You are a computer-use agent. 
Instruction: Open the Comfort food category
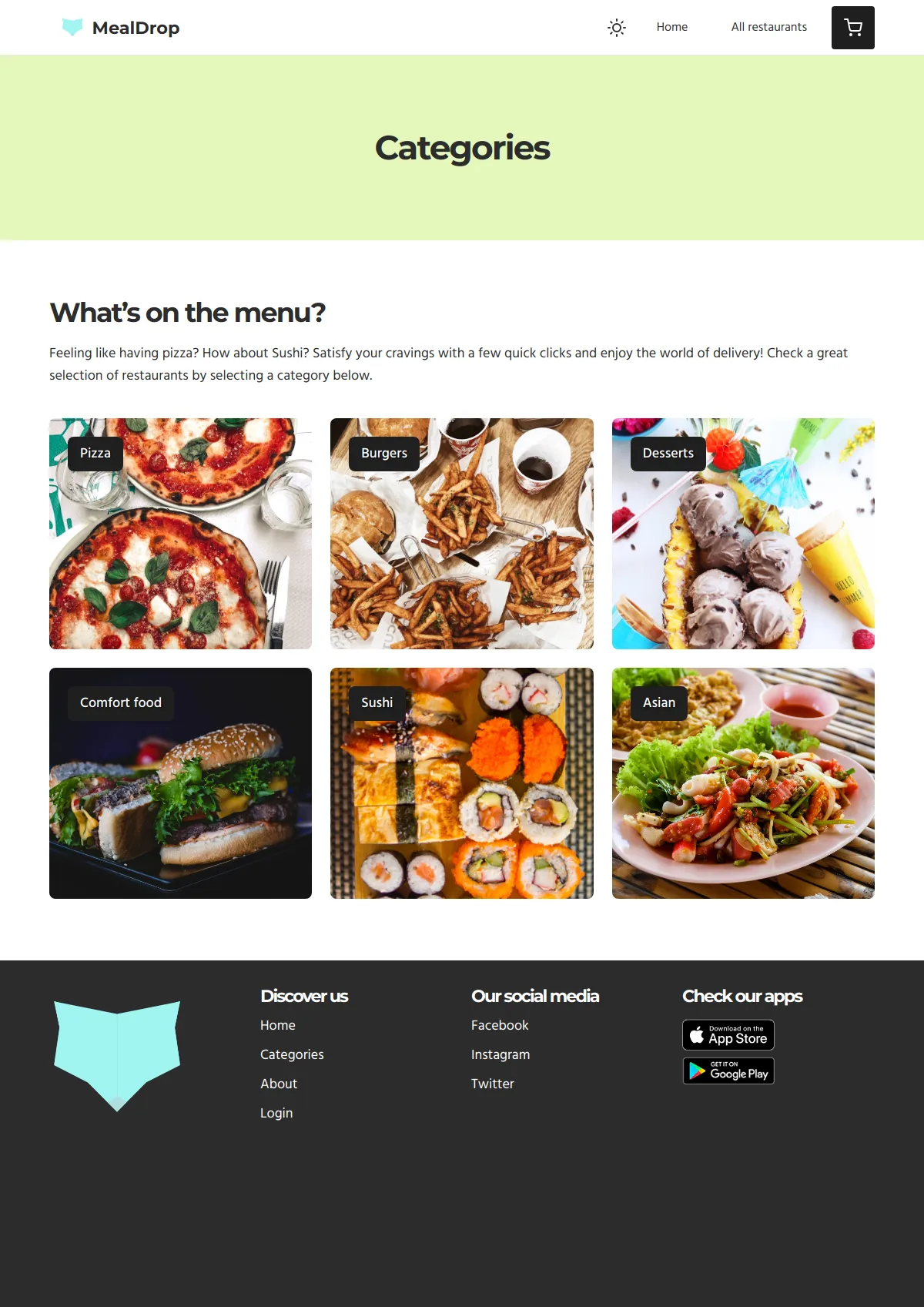tap(180, 783)
